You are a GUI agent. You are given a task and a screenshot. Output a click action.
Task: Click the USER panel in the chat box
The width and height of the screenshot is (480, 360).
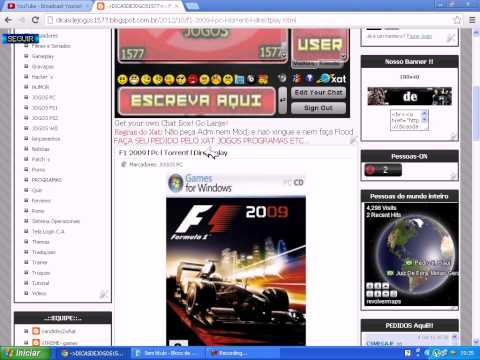(x=320, y=45)
